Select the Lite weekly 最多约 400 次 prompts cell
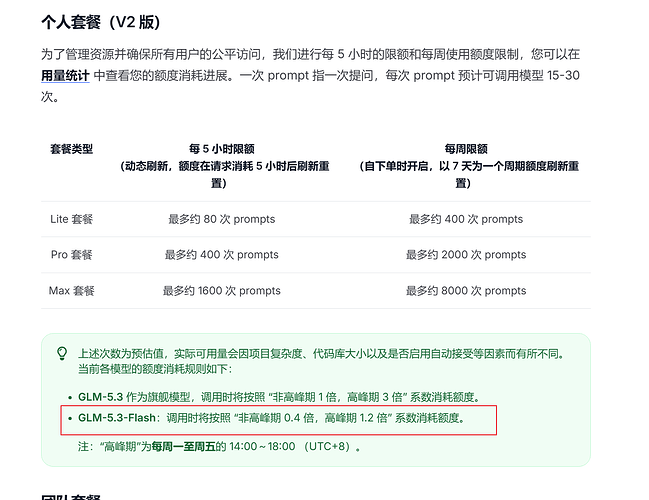 (466, 219)
